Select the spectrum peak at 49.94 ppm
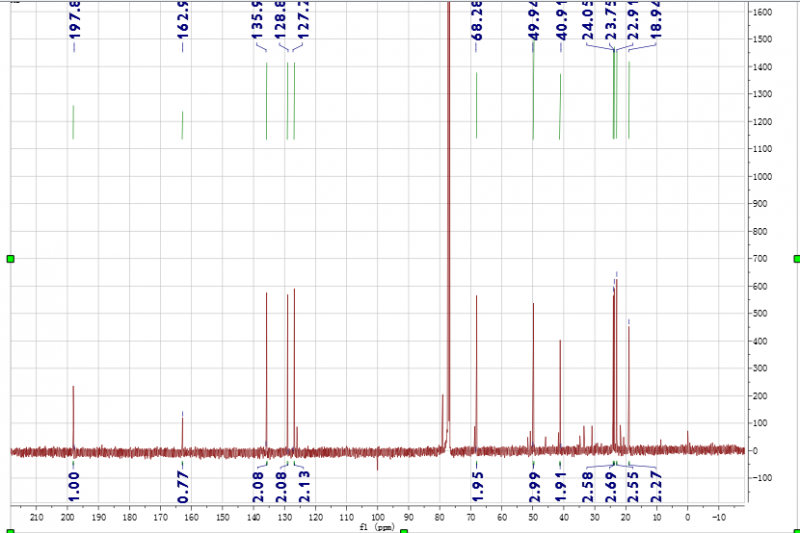 [533, 376]
